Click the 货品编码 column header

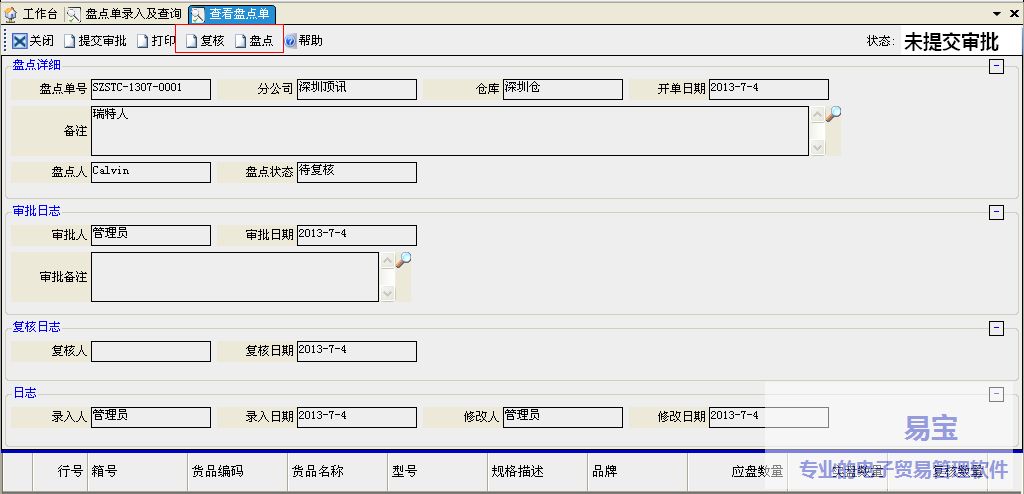(217, 471)
